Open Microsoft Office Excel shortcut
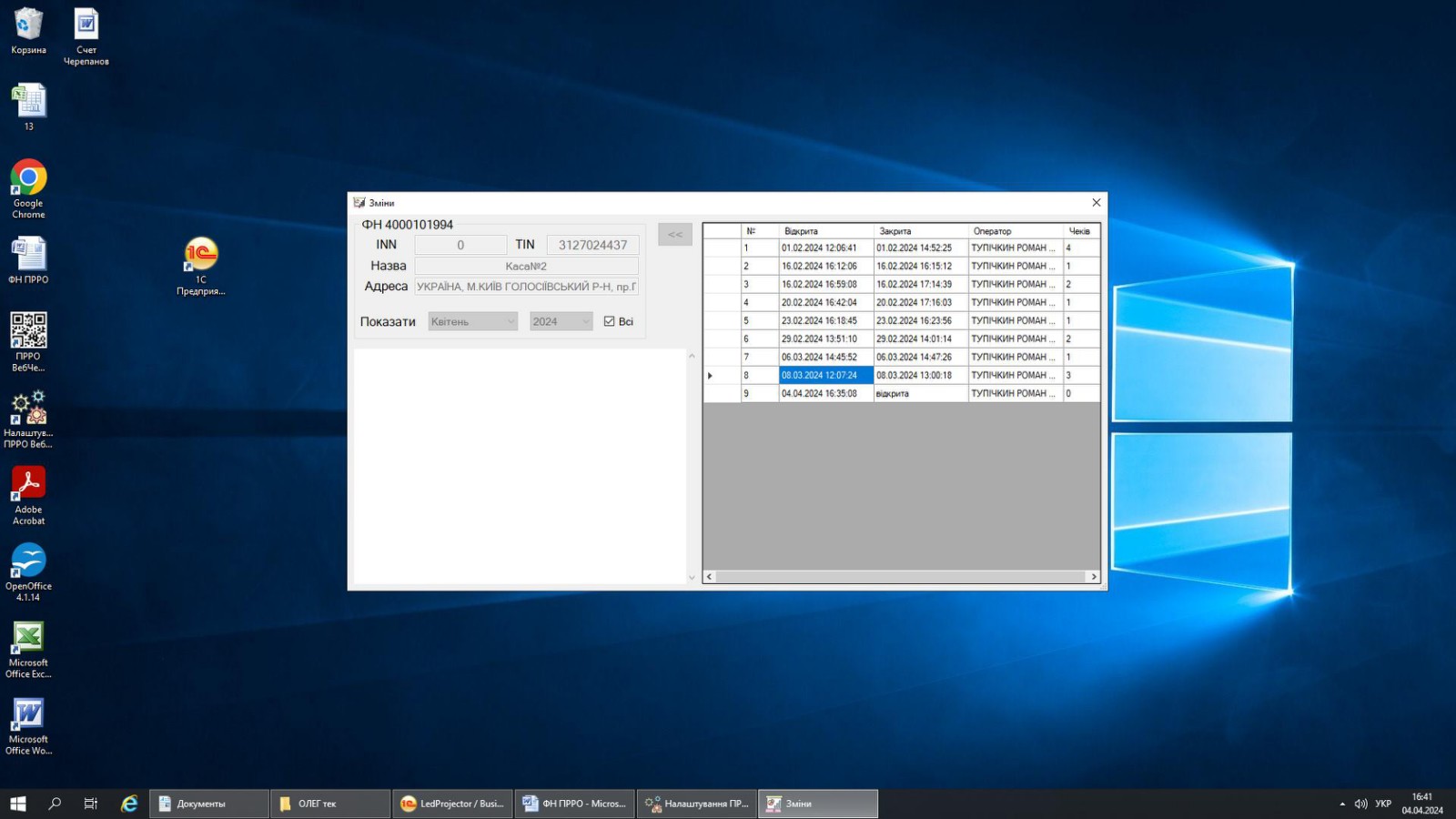 28,638
